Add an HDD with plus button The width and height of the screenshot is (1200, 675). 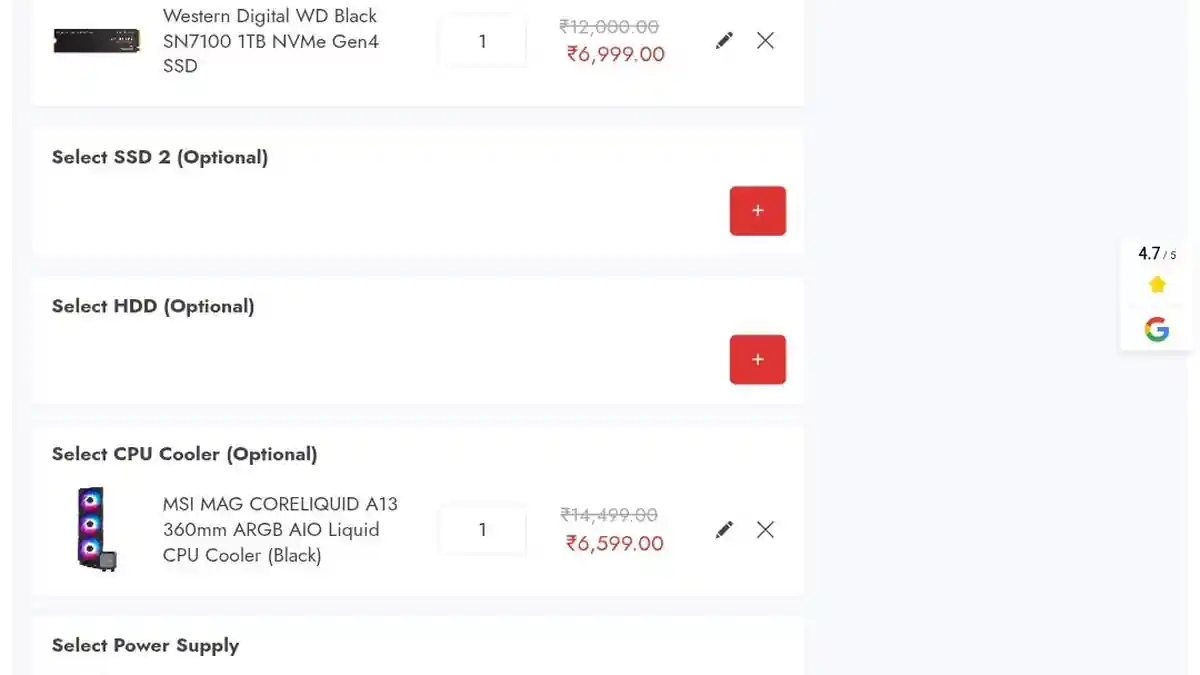click(757, 360)
